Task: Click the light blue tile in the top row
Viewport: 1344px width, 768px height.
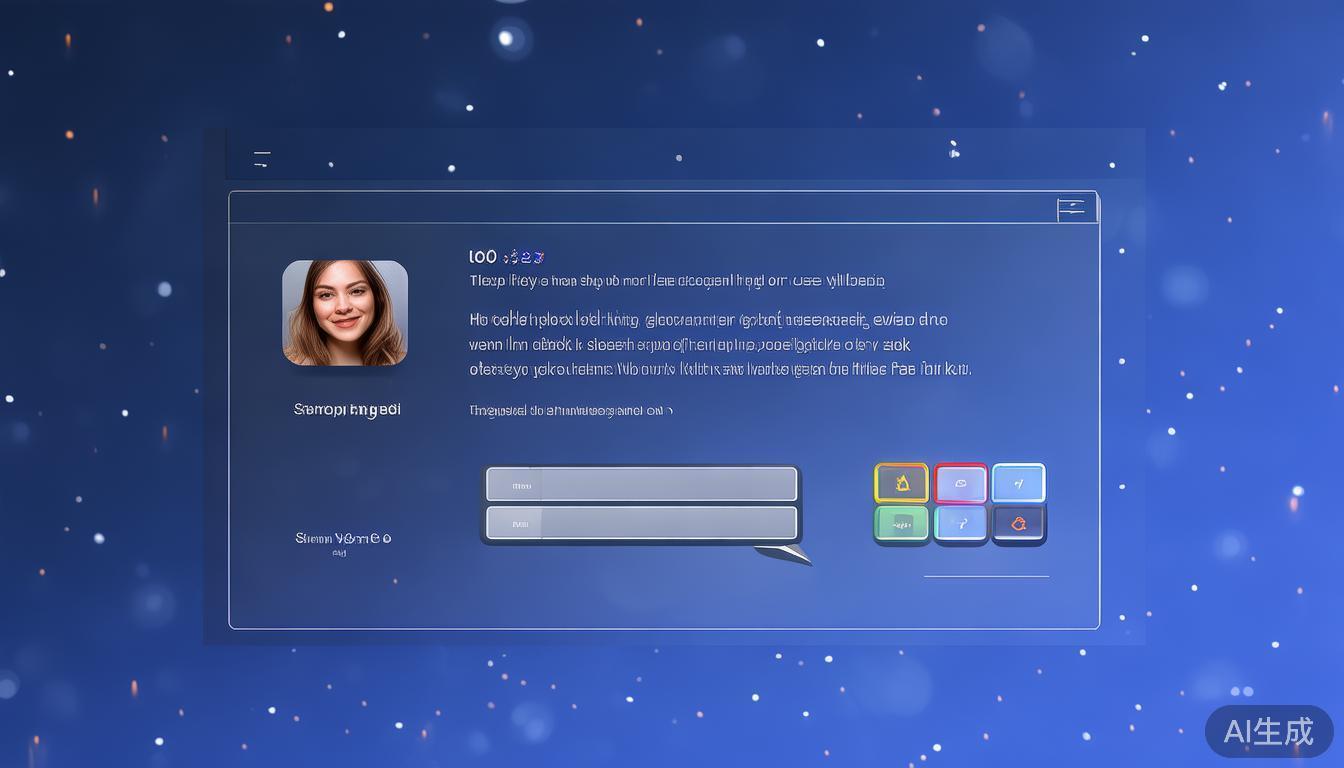Action: [x=1018, y=484]
